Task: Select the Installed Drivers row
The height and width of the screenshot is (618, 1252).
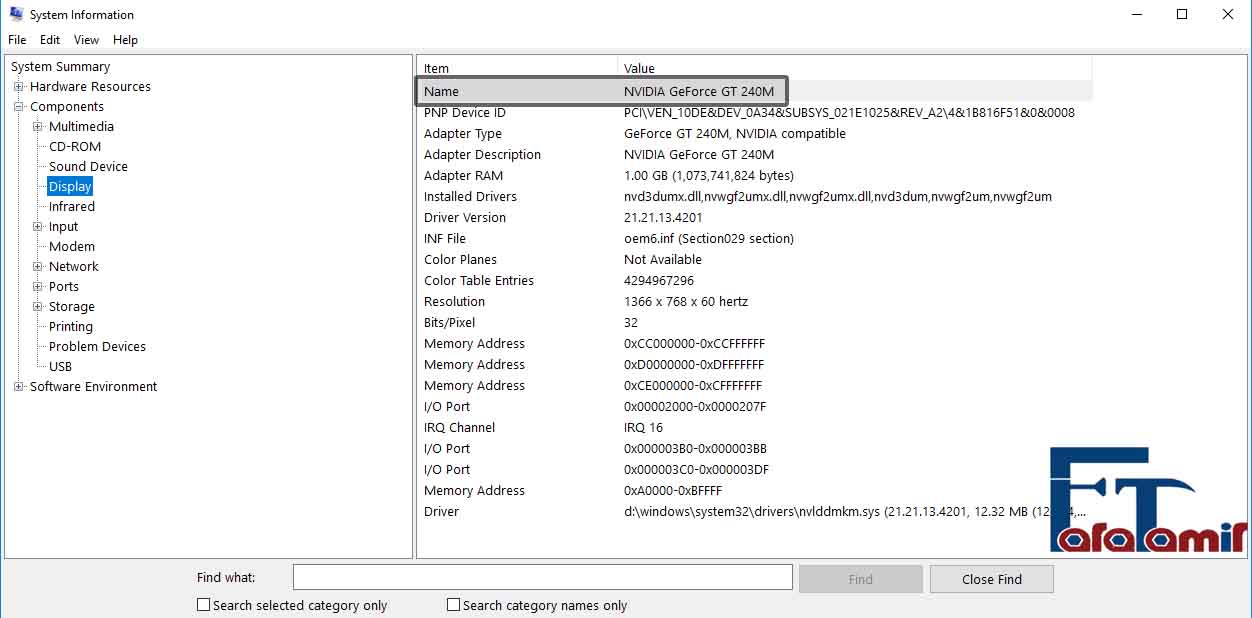Action: [x=755, y=197]
